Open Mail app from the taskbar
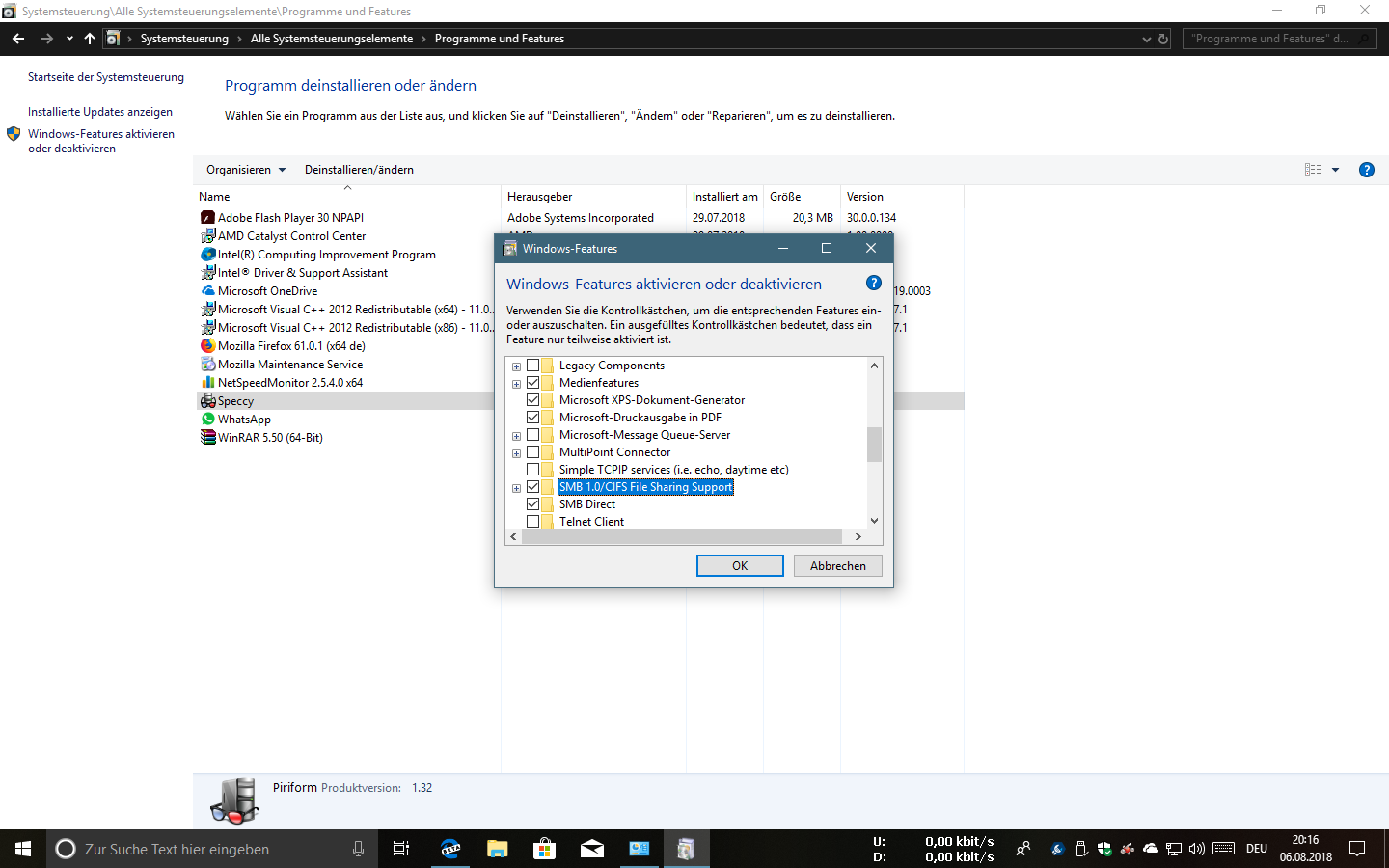The height and width of the screenshot is (868, 1389). point(591,849)
